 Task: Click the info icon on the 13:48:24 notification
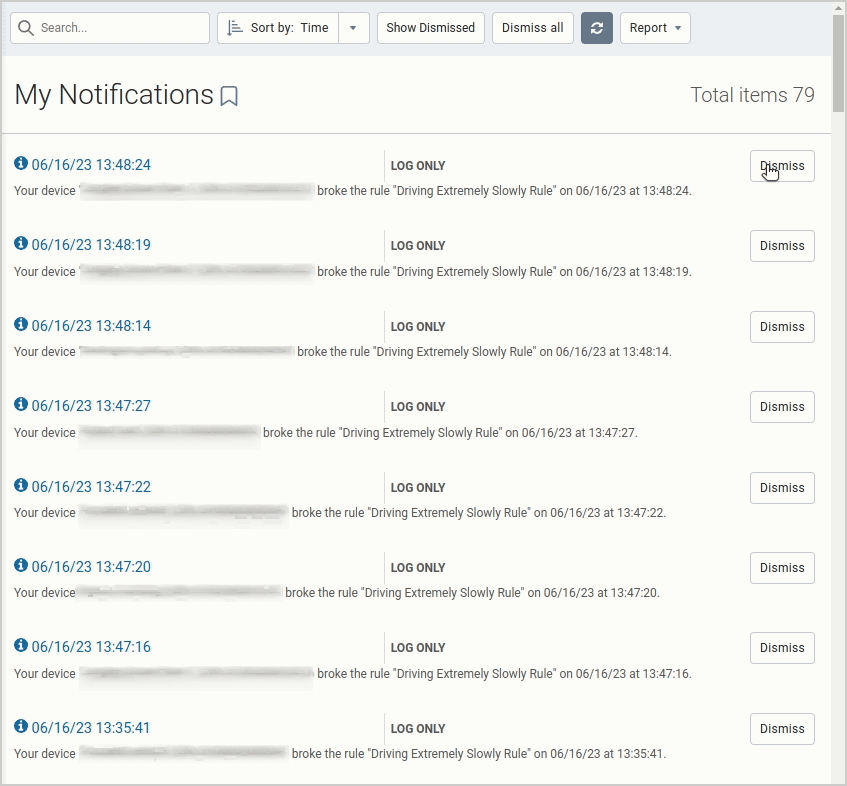click(x=20, y=163)
